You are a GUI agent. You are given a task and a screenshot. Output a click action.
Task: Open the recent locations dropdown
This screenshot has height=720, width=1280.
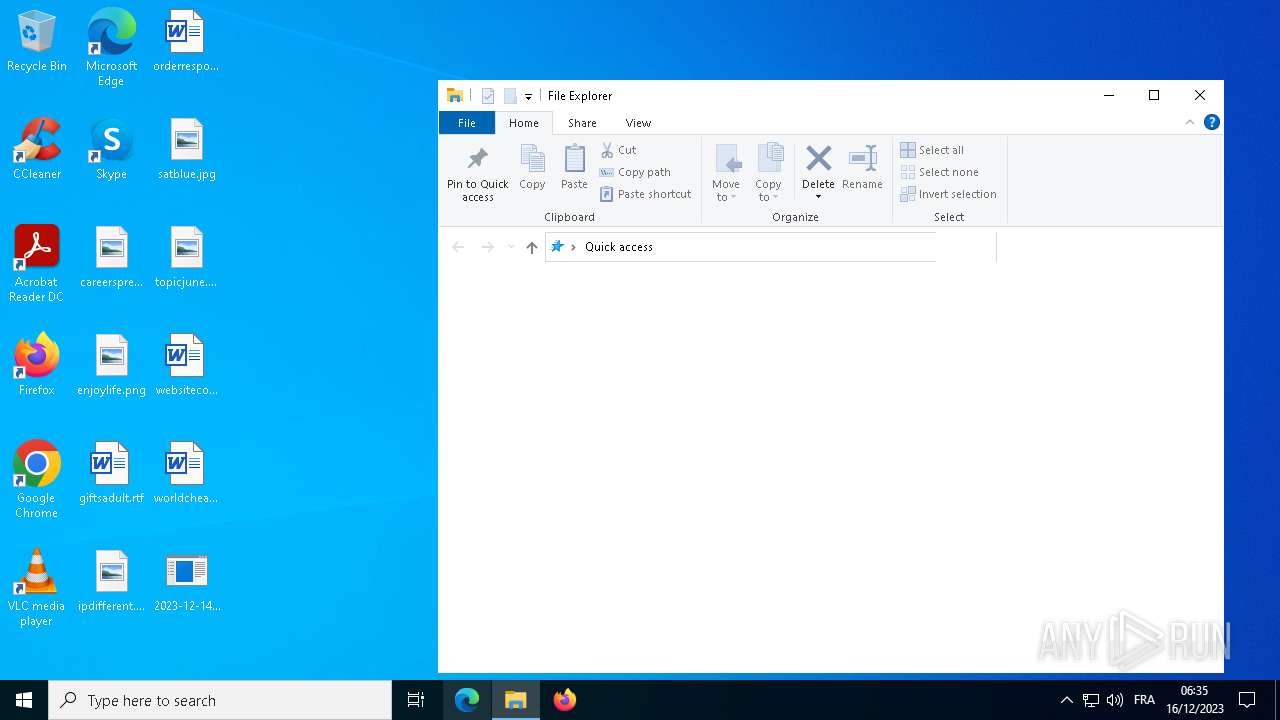point(511,247)
